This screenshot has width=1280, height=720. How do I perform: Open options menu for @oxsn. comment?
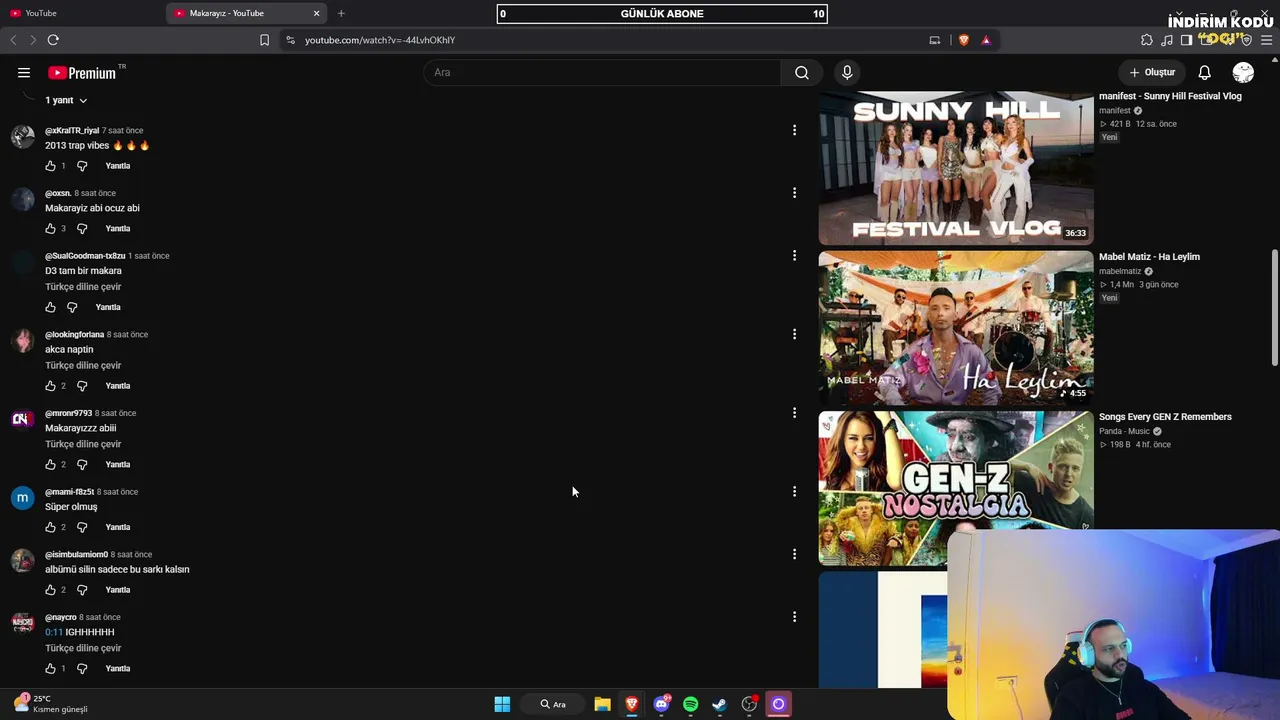(794, 193)
